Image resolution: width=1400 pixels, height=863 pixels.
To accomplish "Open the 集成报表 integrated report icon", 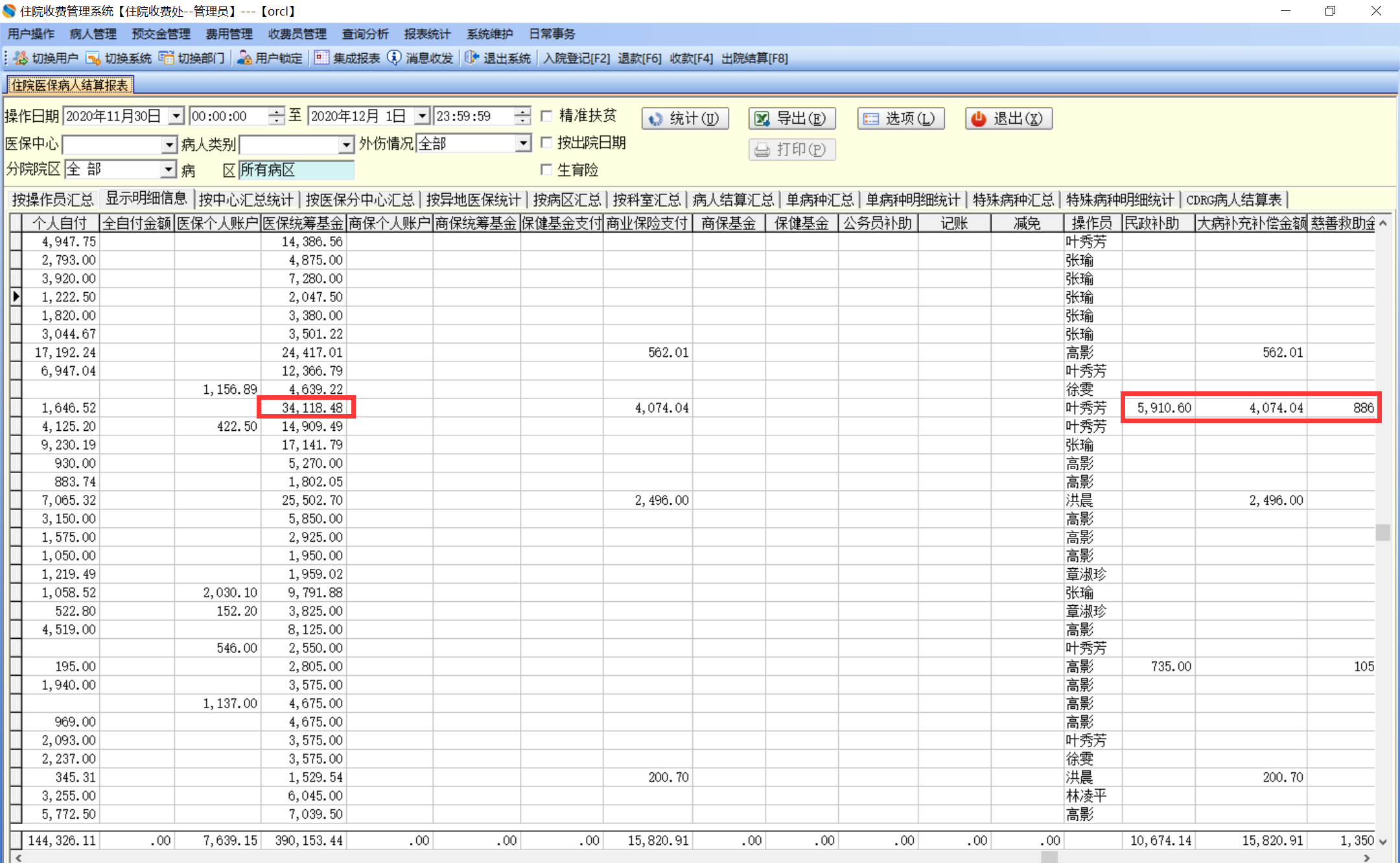I will [321, 58].
